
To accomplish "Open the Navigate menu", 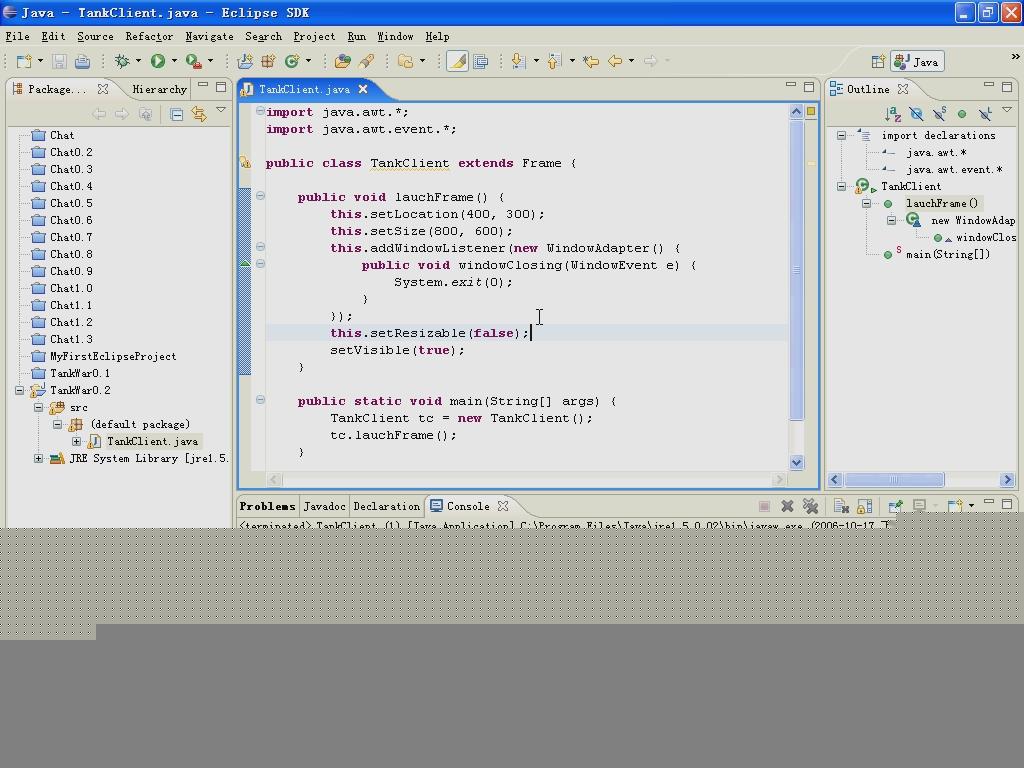I will (209, 37).
